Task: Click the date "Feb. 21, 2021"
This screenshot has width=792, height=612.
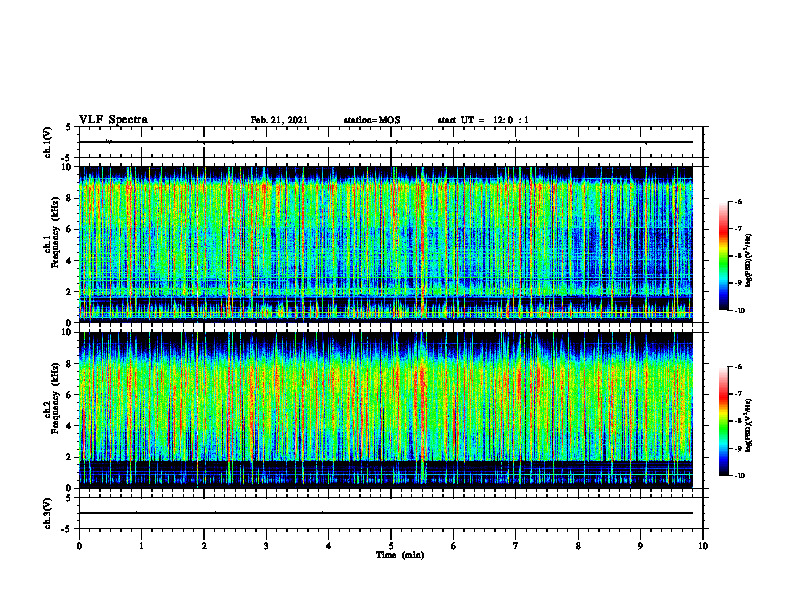Action: point(279,120)
